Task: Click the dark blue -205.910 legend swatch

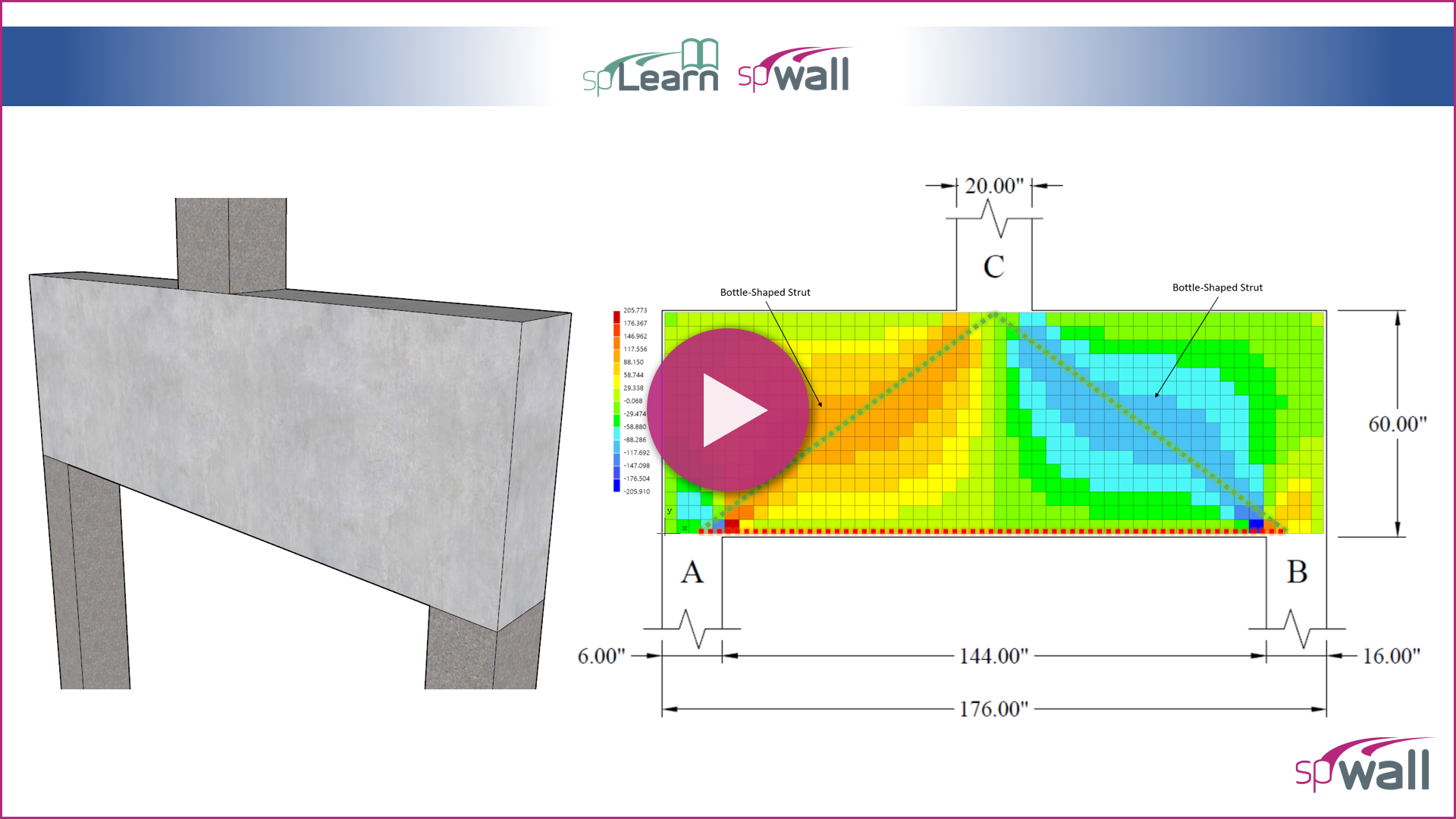Action: (617, 486)
